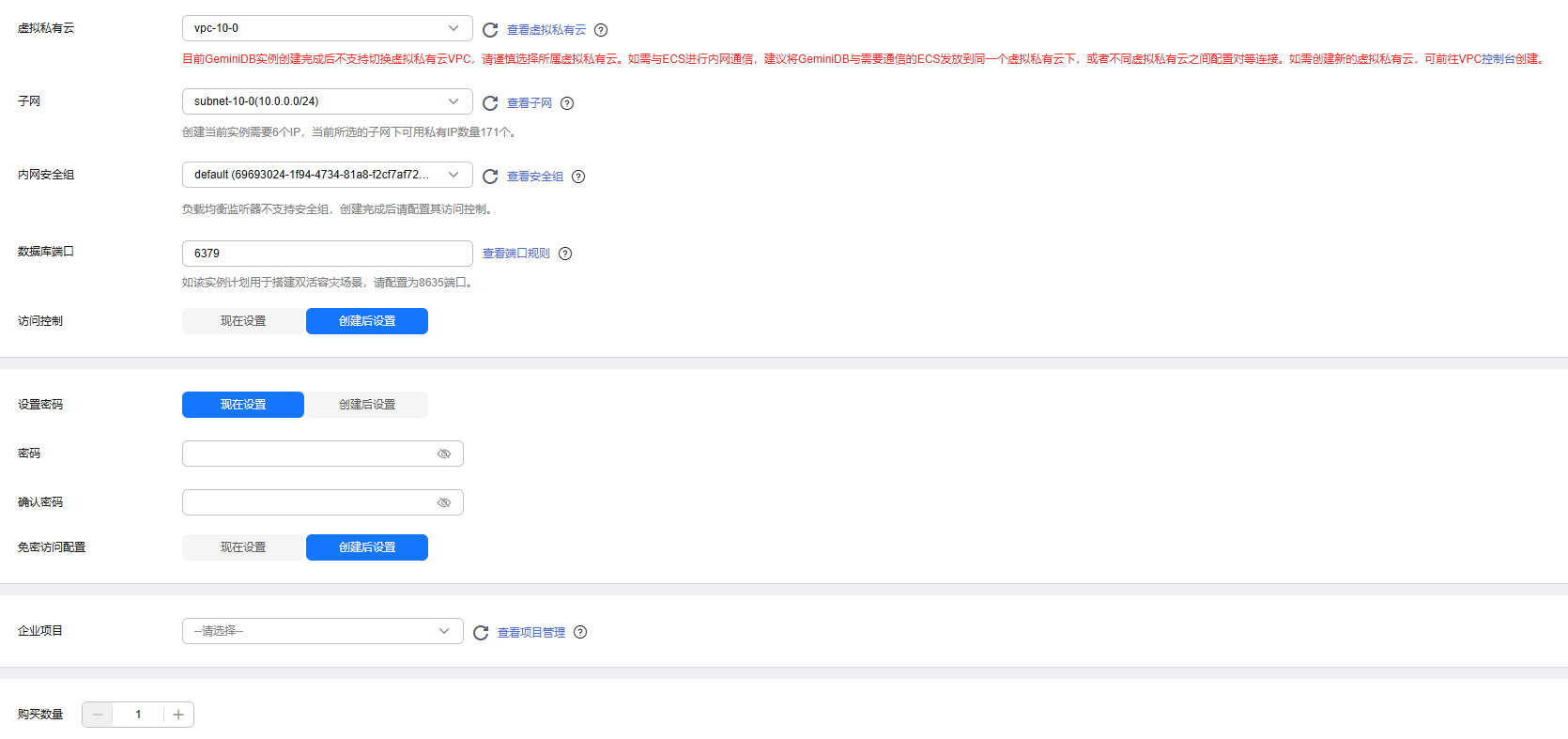Follow the 查看子网 link
The image size is (1568, 739).
click(x=530, y=103)
